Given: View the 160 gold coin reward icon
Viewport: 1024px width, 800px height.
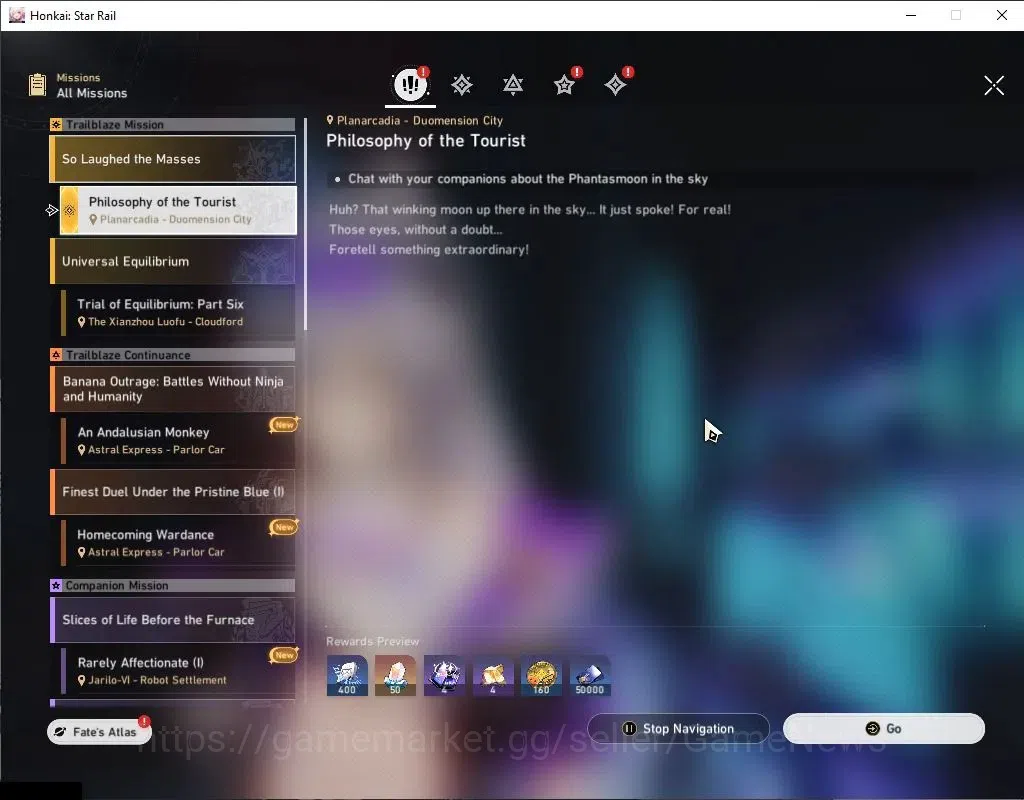Looking at the screenshot, I should pyautogui.click(x=541, y=675).
